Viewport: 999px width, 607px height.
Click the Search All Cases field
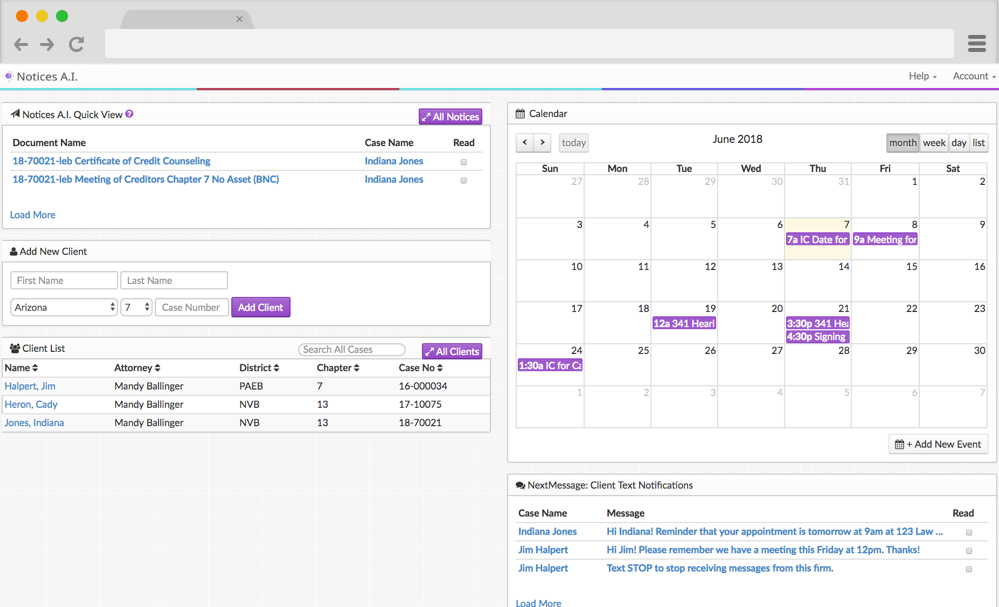pos(352,350)
